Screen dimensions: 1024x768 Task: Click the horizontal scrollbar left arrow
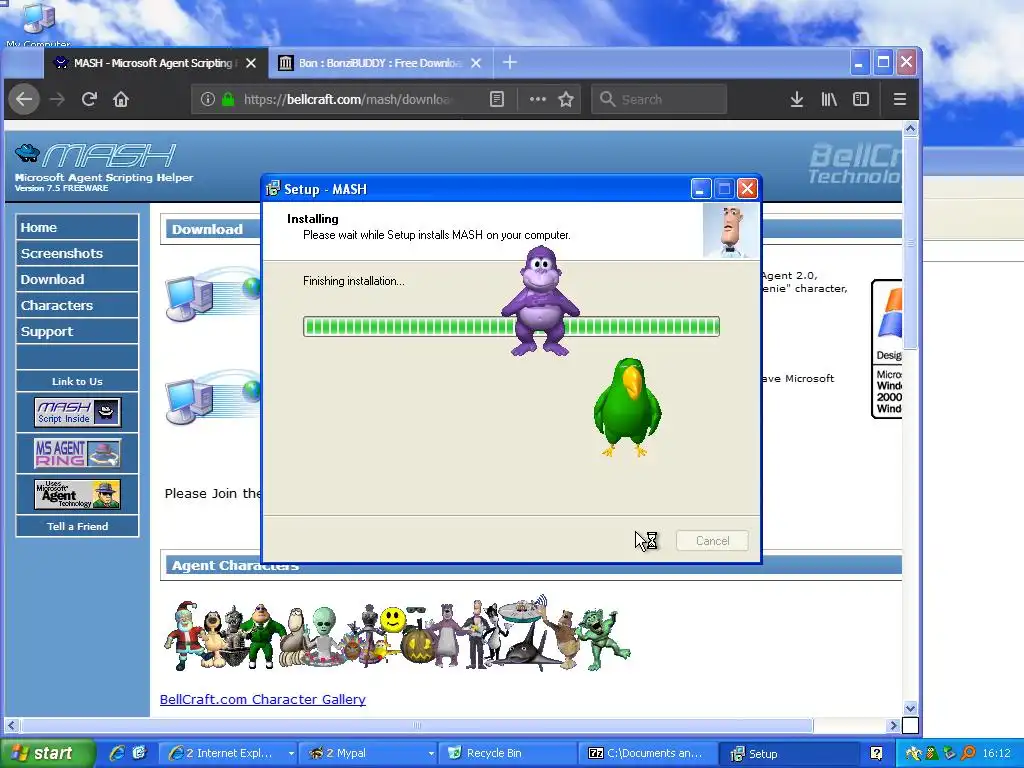point(12,726)
